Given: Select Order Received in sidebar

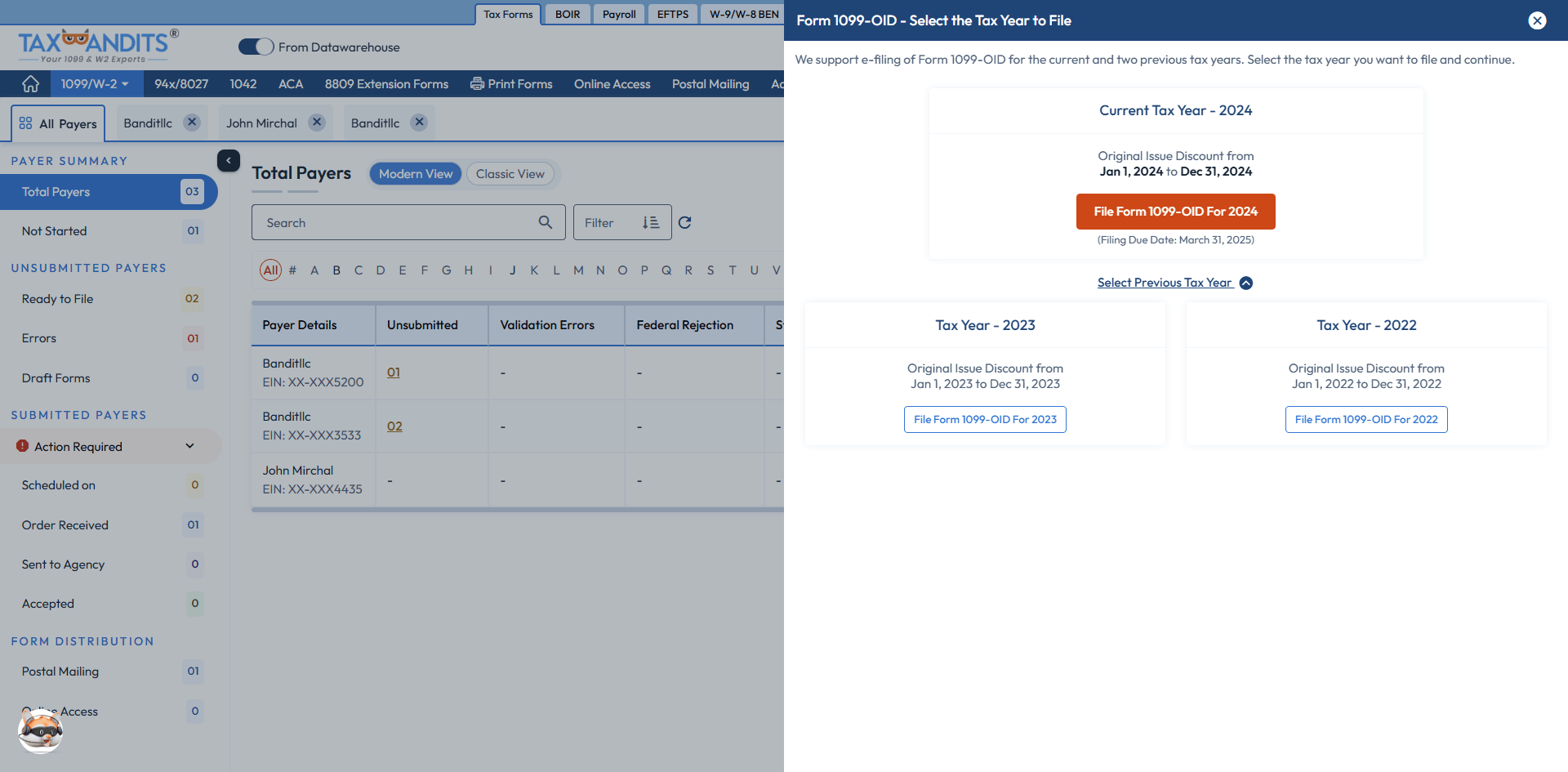Looking at the screenshot, I should coord(109,525).
